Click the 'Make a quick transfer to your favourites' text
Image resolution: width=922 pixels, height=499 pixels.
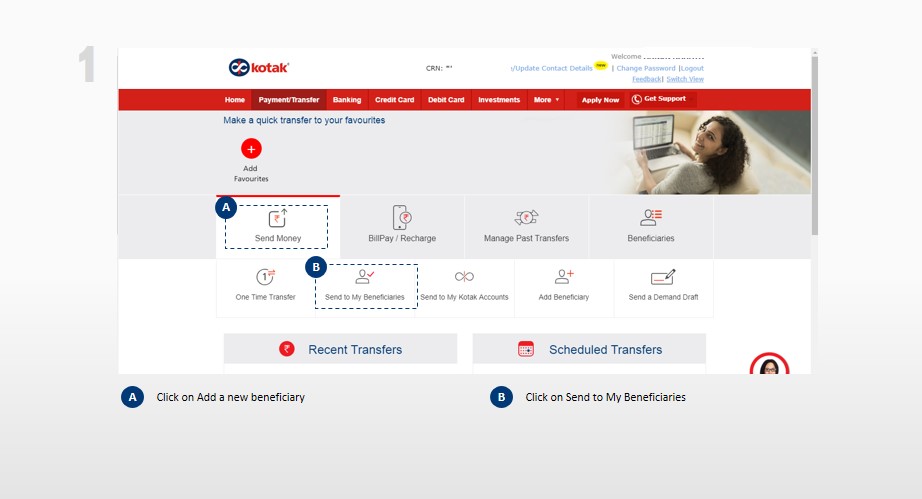click(304, 120)
